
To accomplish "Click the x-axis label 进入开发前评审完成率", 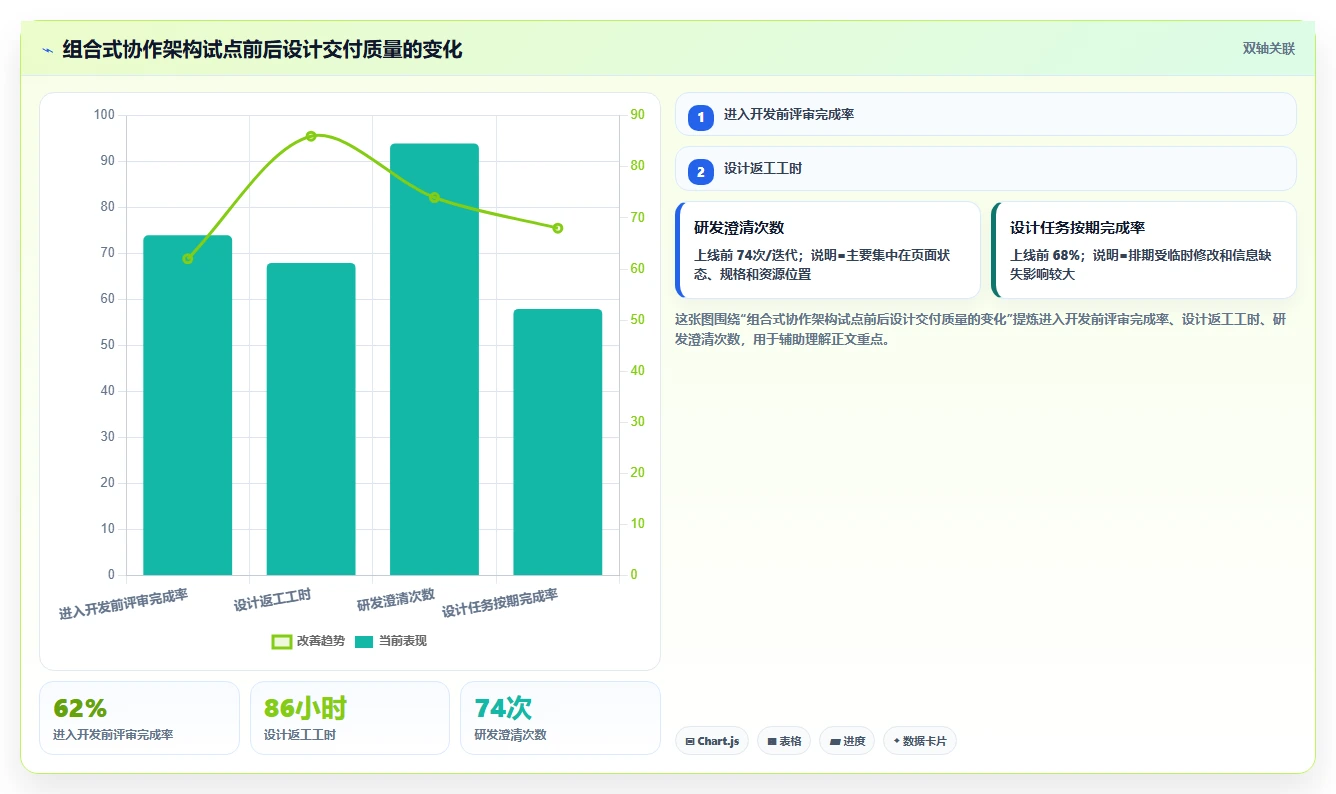I will pos(123,605).
